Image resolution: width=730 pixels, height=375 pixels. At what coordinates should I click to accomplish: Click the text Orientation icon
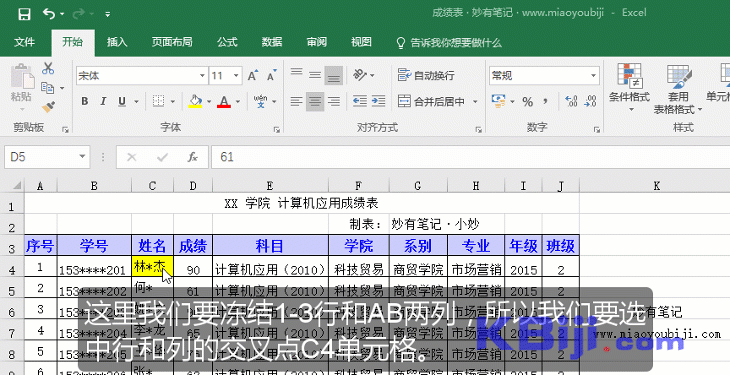click(360, 75)
